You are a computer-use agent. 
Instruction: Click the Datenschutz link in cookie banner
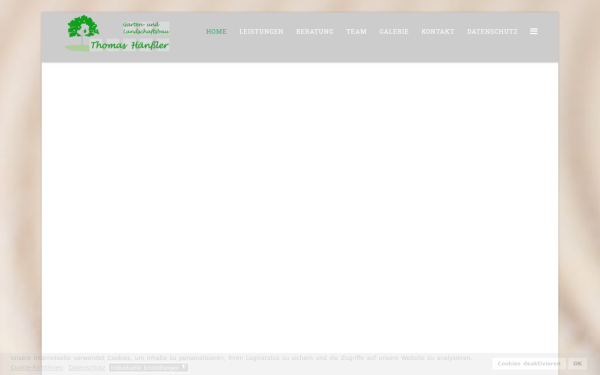(86, 367)
